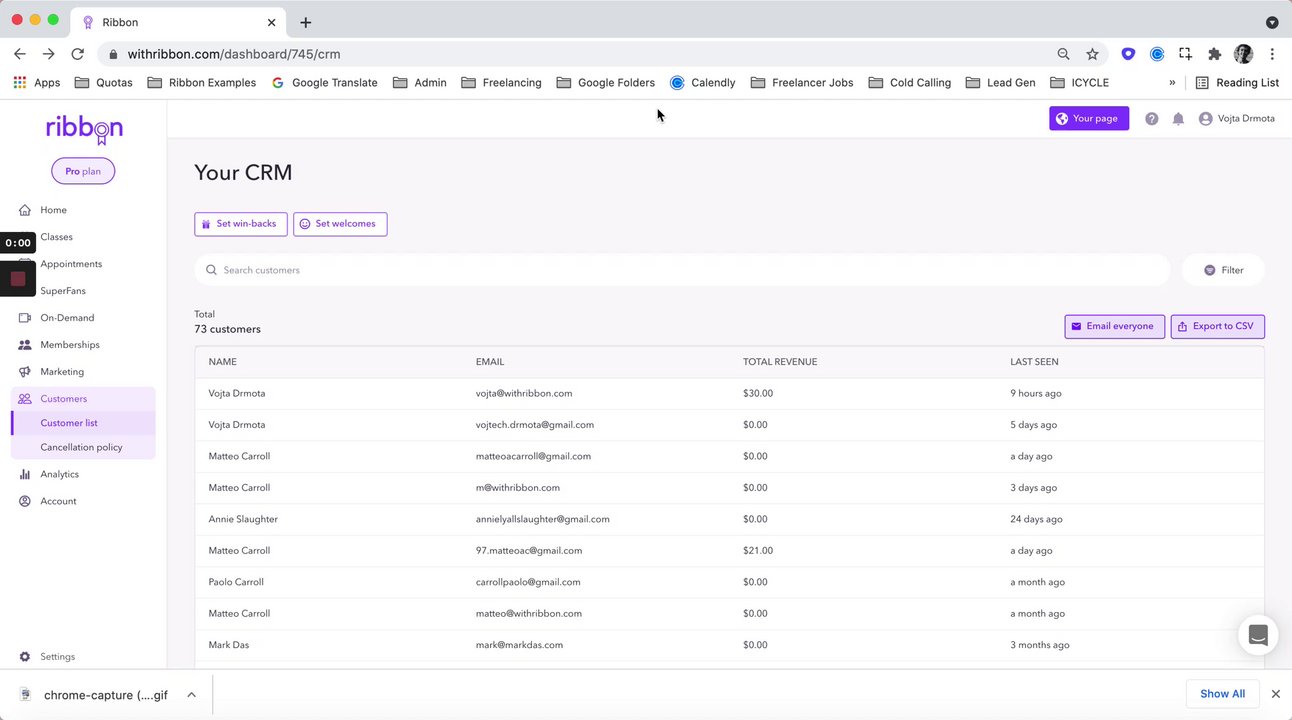Export the customer list to CSV
Image resolution: width=1292 pixels, height=720 pixels.
coord(1218,327)
